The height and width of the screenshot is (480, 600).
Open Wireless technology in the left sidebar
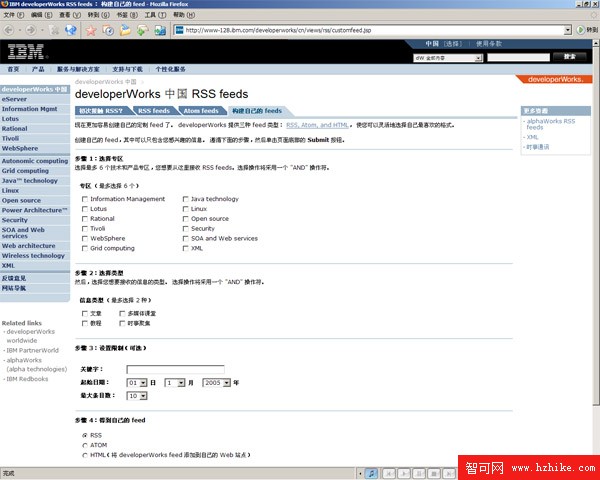[33, 256]
